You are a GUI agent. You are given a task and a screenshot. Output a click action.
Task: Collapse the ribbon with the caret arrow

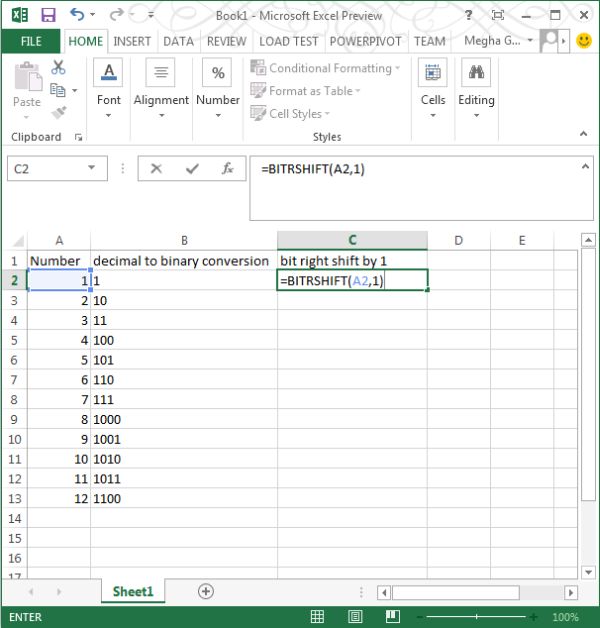tap(584, 134)
